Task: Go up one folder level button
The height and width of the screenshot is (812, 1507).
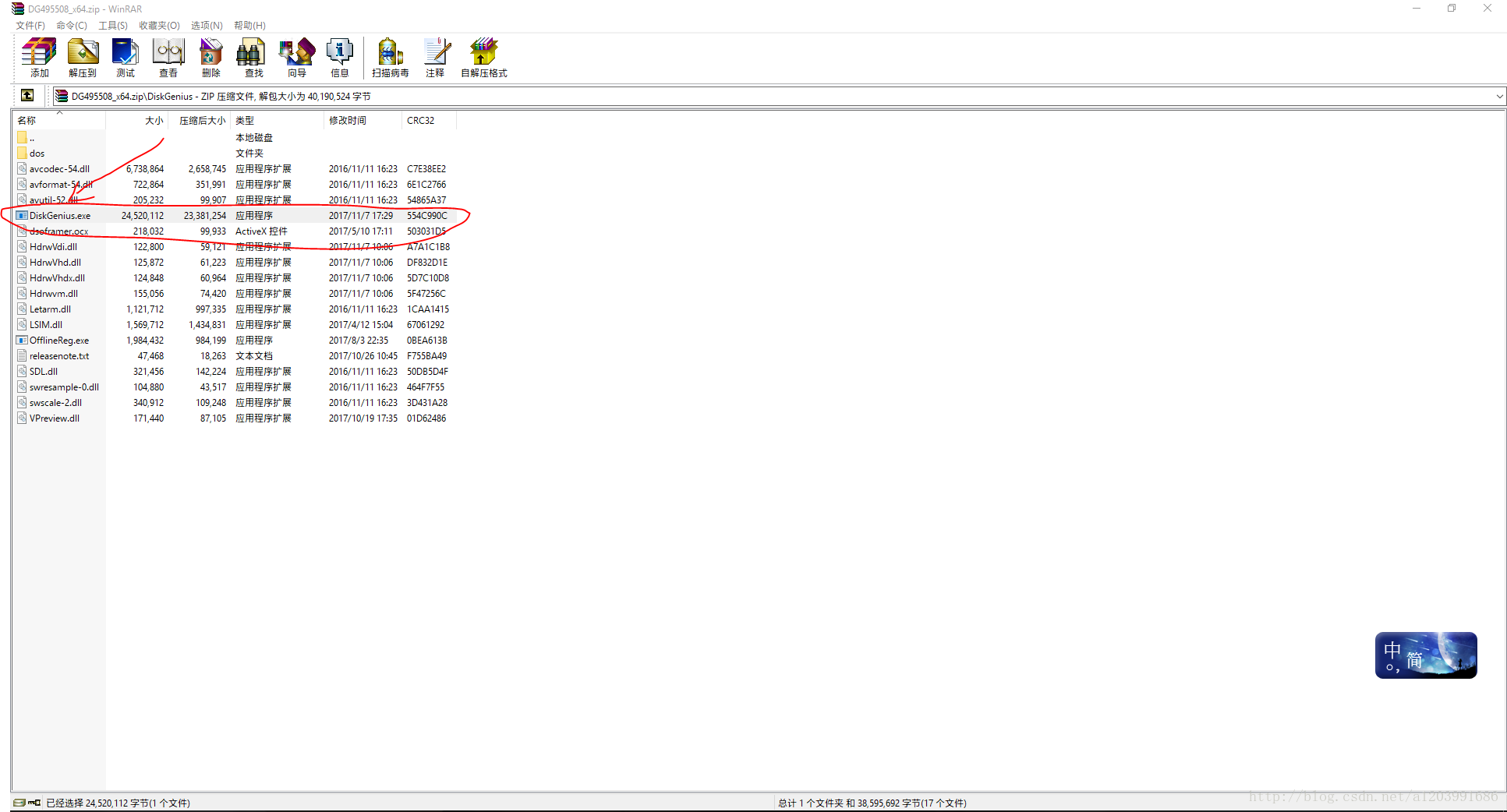Action: click(27, 96)
